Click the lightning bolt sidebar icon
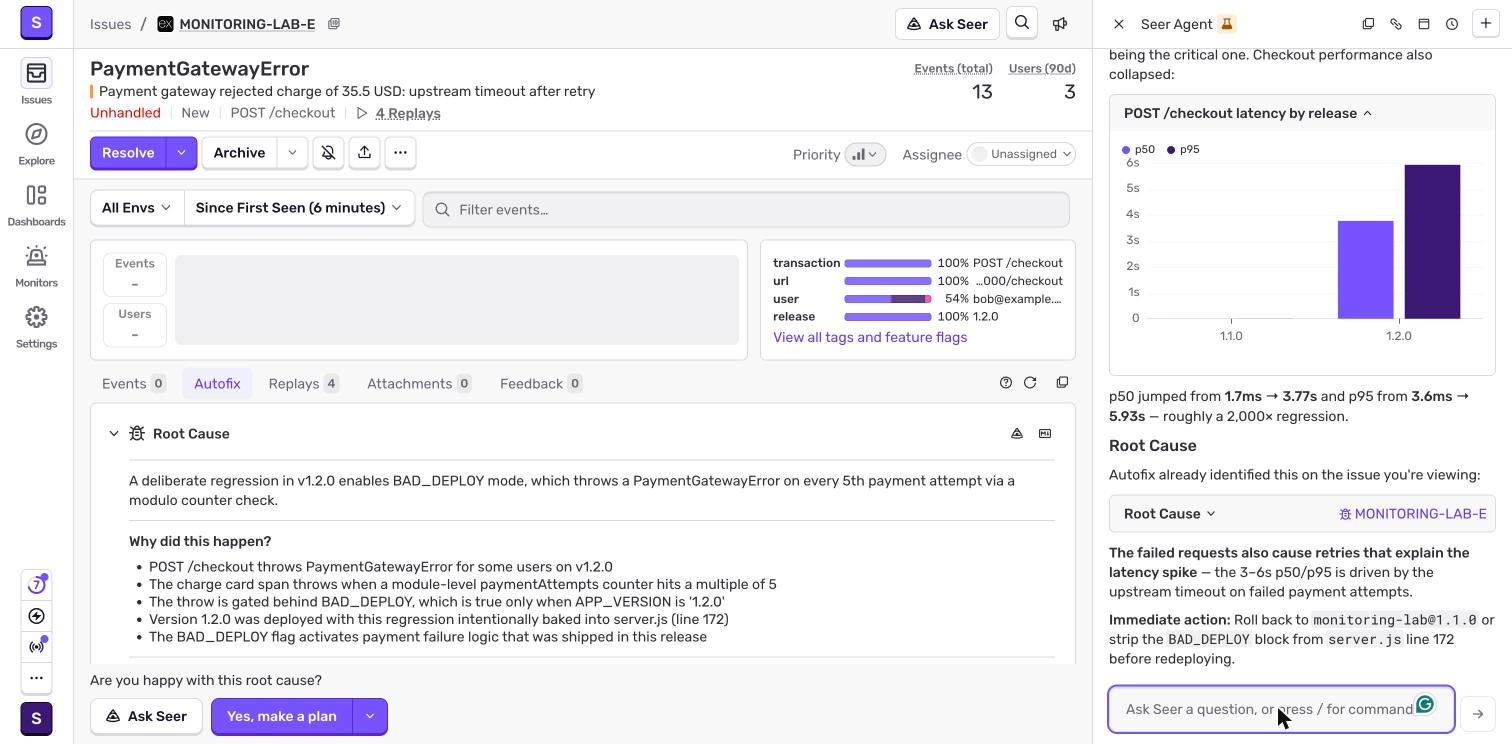The image size is (1512, 744). [36, 616]
